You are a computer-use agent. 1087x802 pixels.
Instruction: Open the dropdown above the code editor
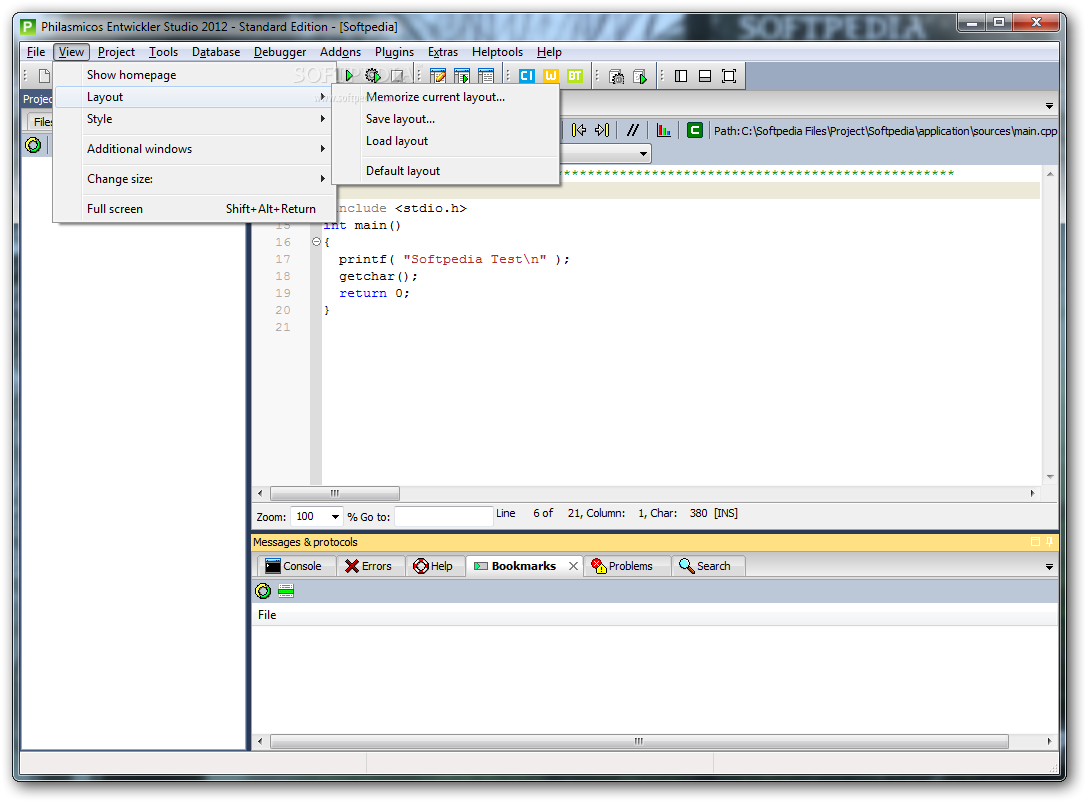click(x=643, y=153)
